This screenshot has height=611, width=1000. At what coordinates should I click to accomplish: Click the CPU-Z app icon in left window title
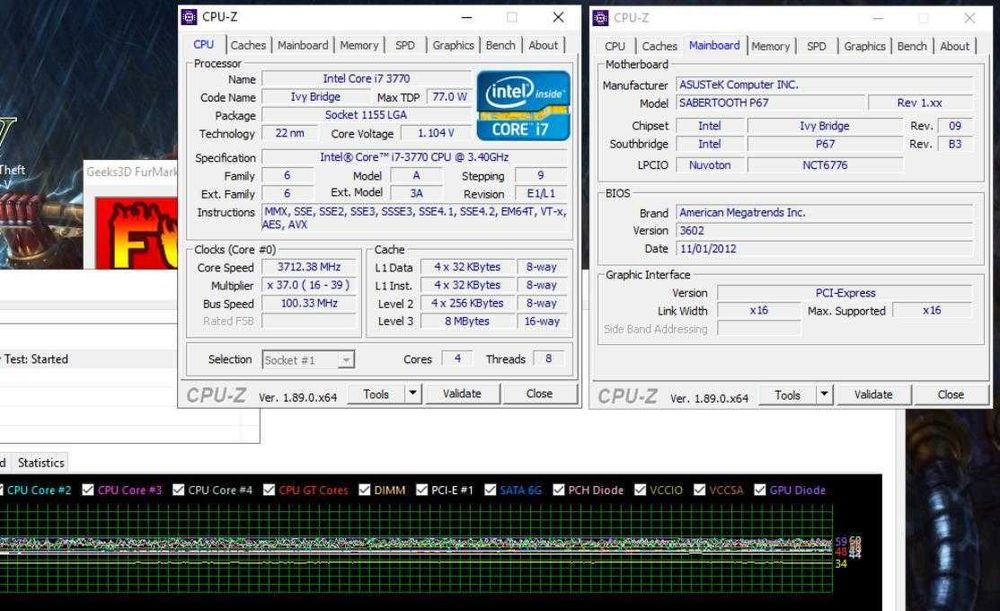click(x=189, y=17)
